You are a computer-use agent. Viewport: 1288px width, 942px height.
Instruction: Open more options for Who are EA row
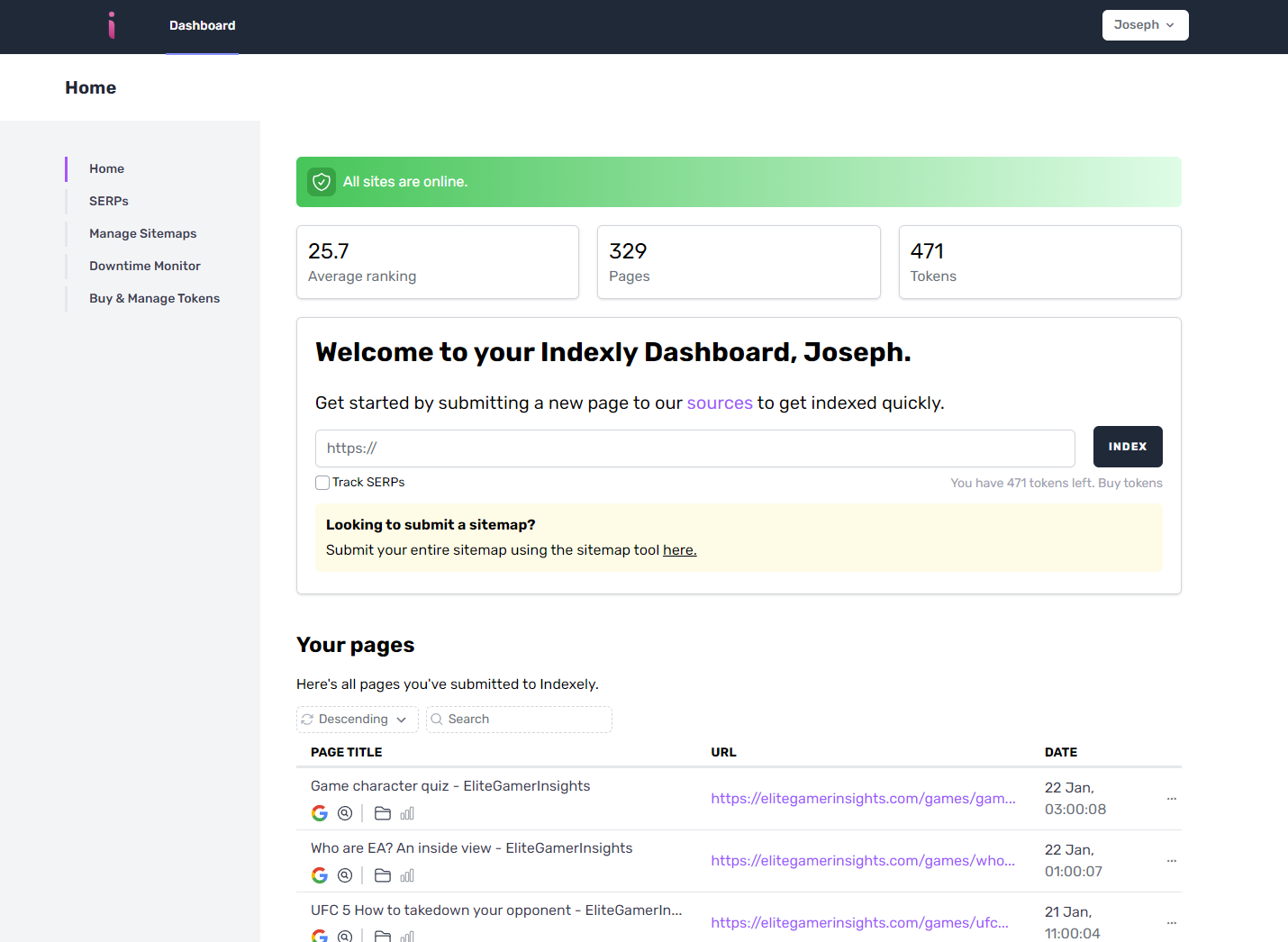tap(1172, 861)
